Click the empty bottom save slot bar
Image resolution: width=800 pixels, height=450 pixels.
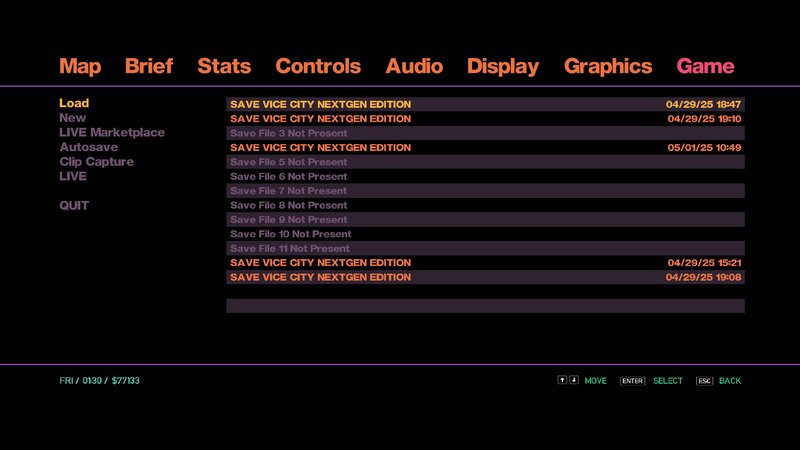(x=485, y=306)
